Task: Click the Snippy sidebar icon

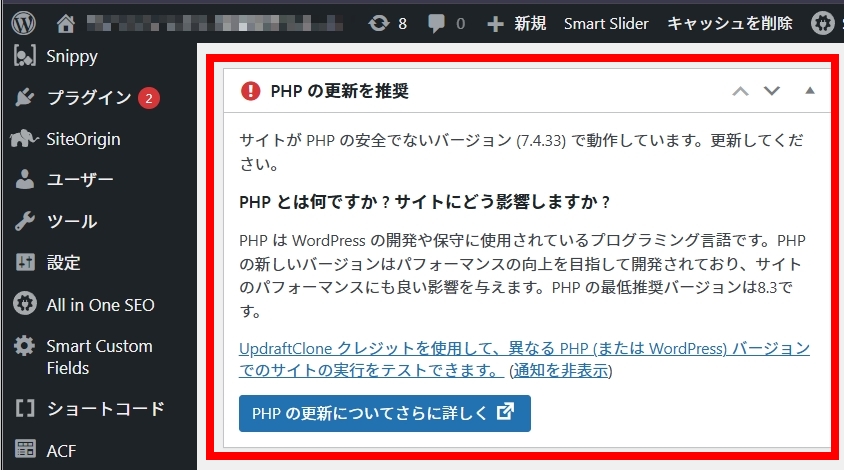Action: coord(25,56)
